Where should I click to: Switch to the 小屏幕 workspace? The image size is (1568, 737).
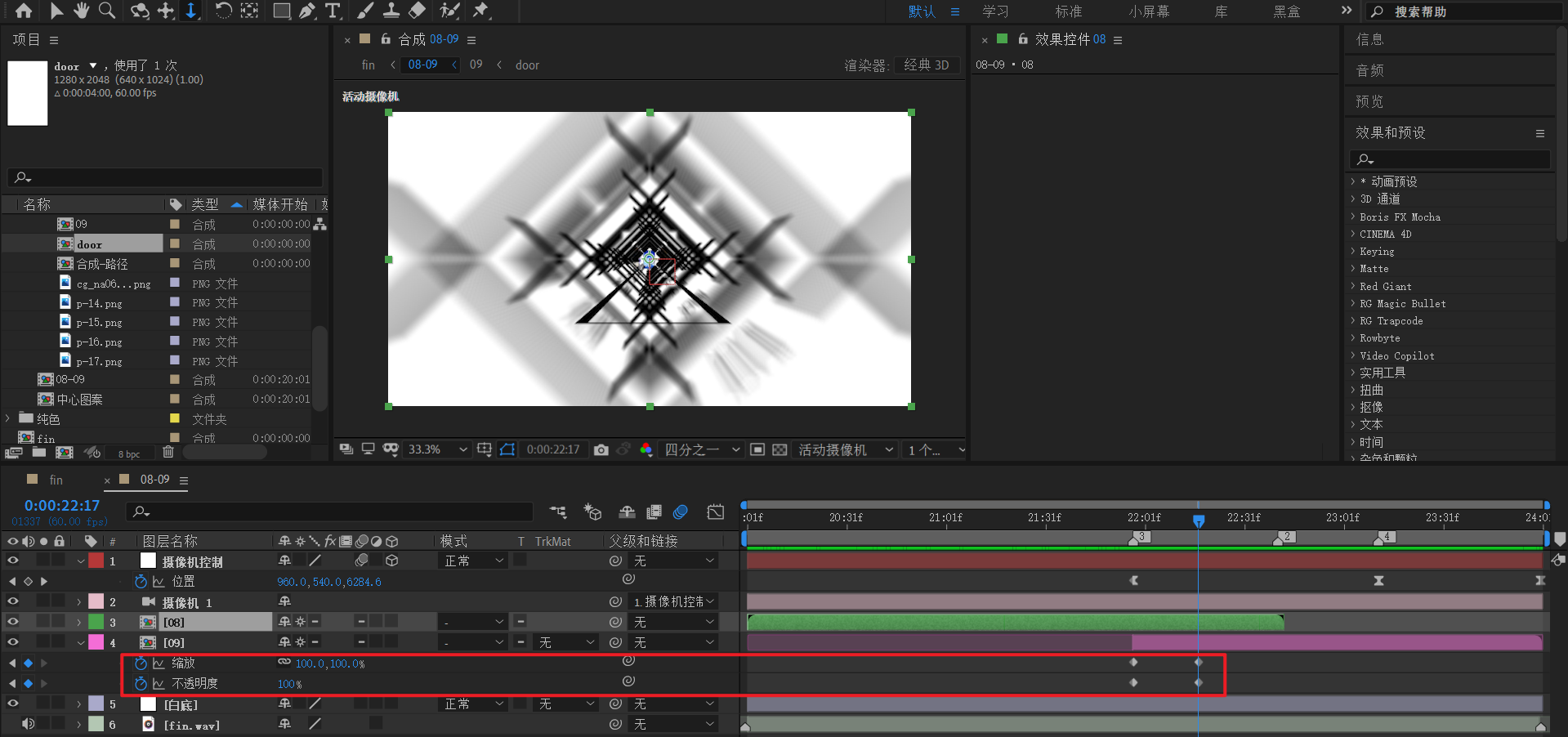1149,11
